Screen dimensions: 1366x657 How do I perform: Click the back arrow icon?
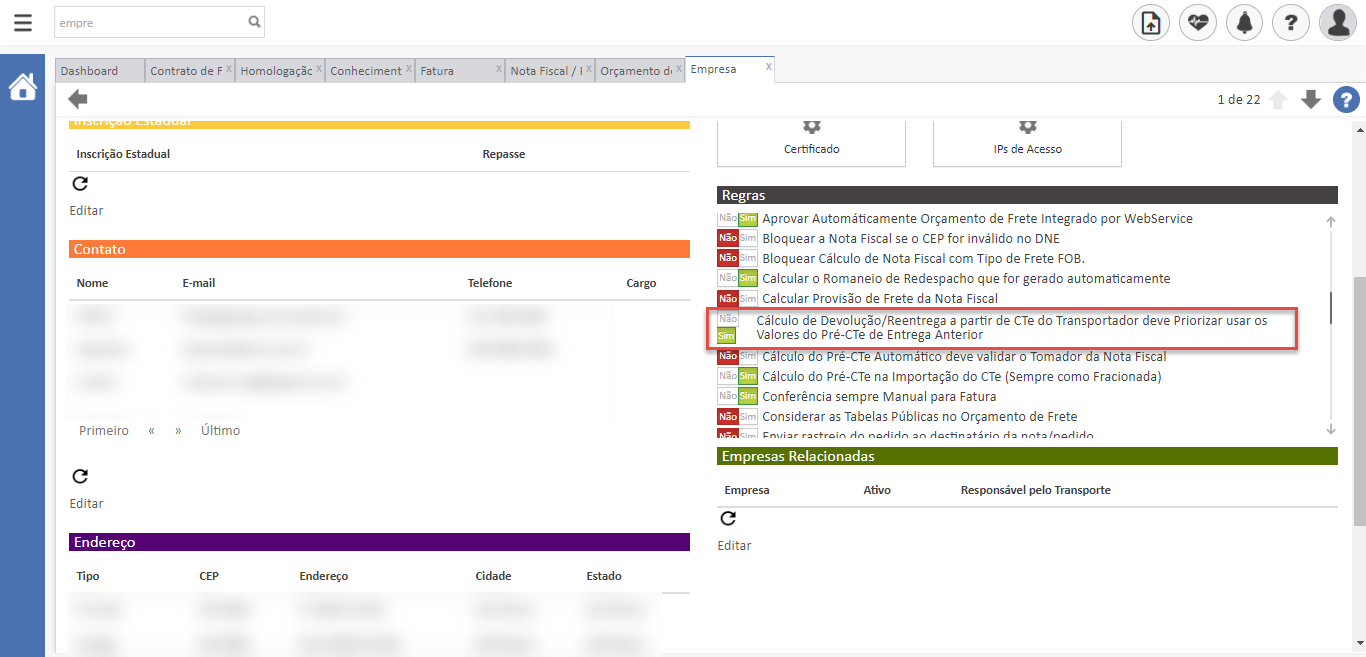(78, 99)
